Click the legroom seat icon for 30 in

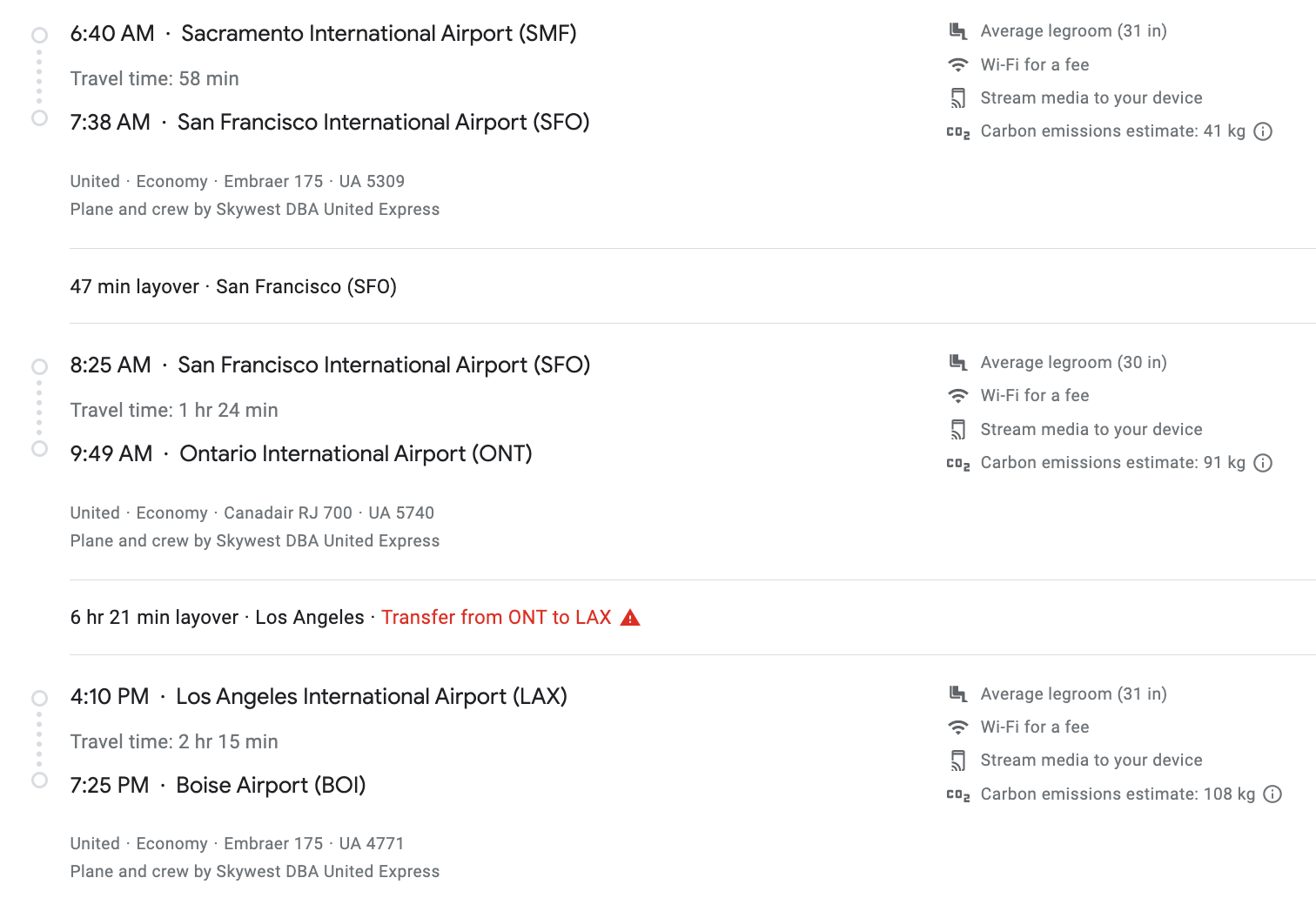[x=958, y=362]
